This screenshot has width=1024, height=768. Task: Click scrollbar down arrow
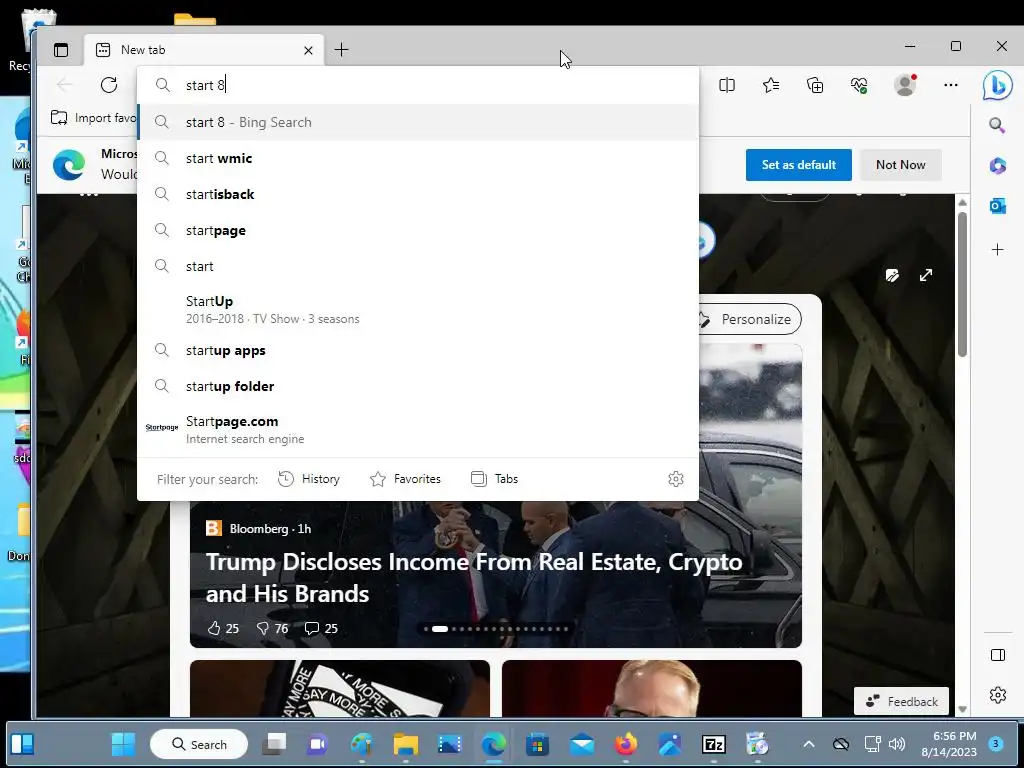[962, 709]
